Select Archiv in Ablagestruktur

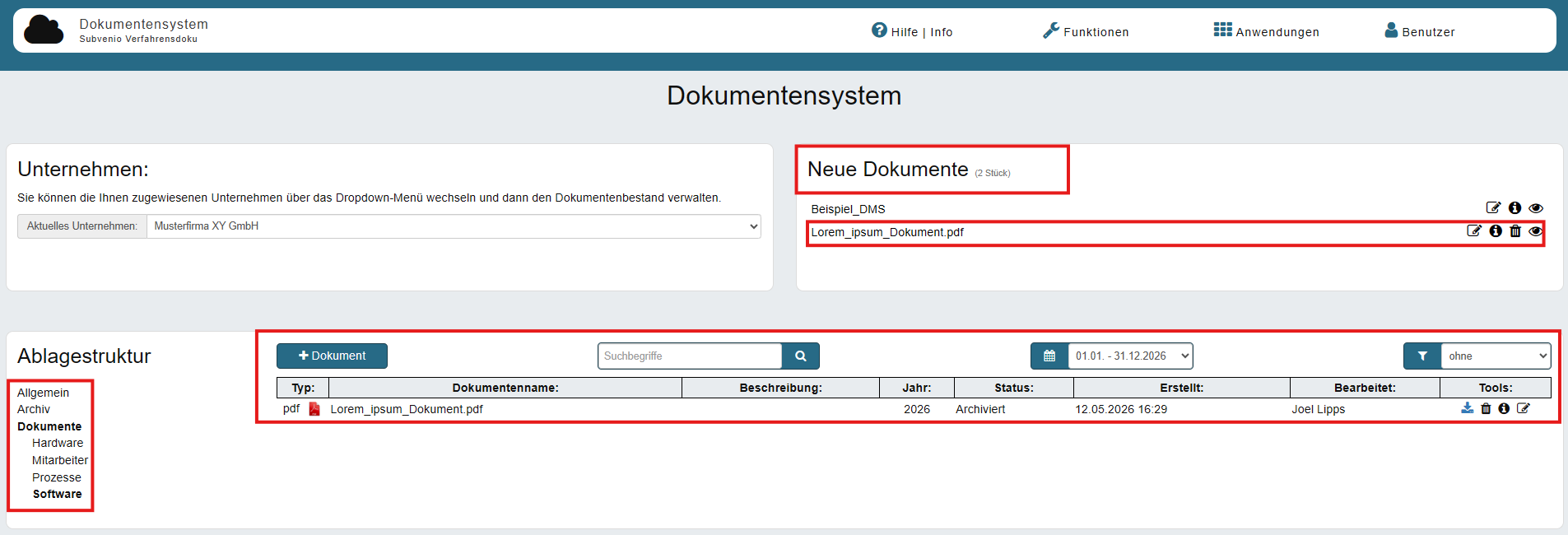pos(34,409)
